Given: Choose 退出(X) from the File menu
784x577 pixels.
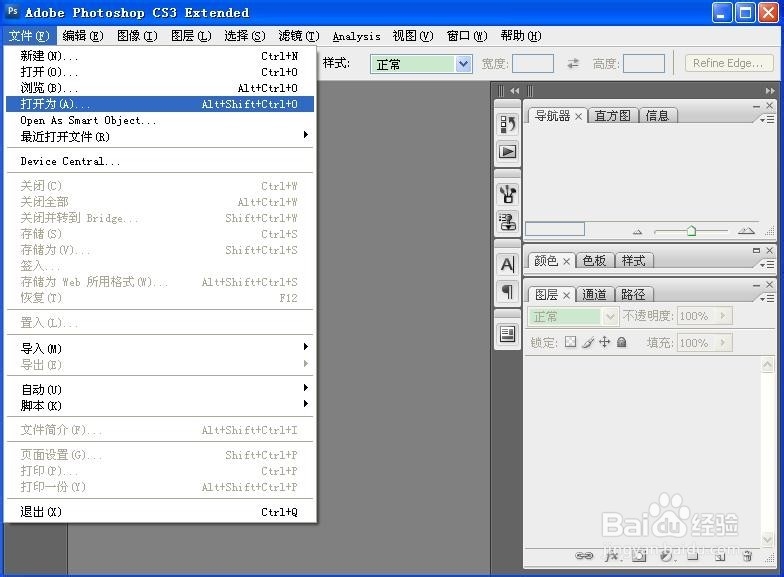Looking at the screenshot, I should pyautogui.click(x=160, y=512).
